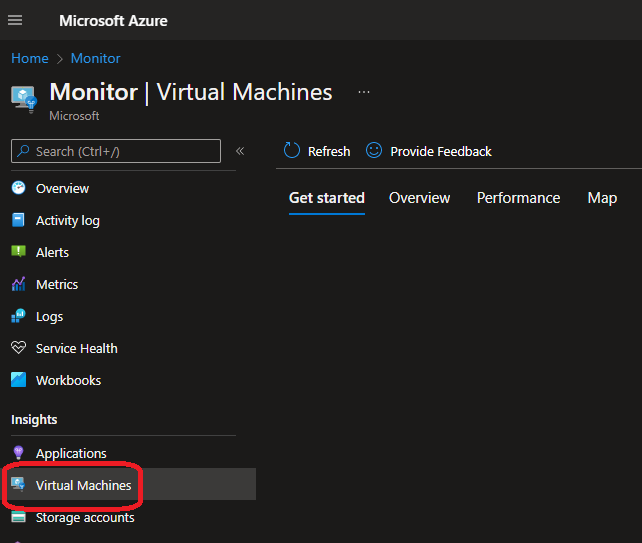Click the Storage accounts icon
The height and width of the screenshot is (543, 642).
point(18,517)
